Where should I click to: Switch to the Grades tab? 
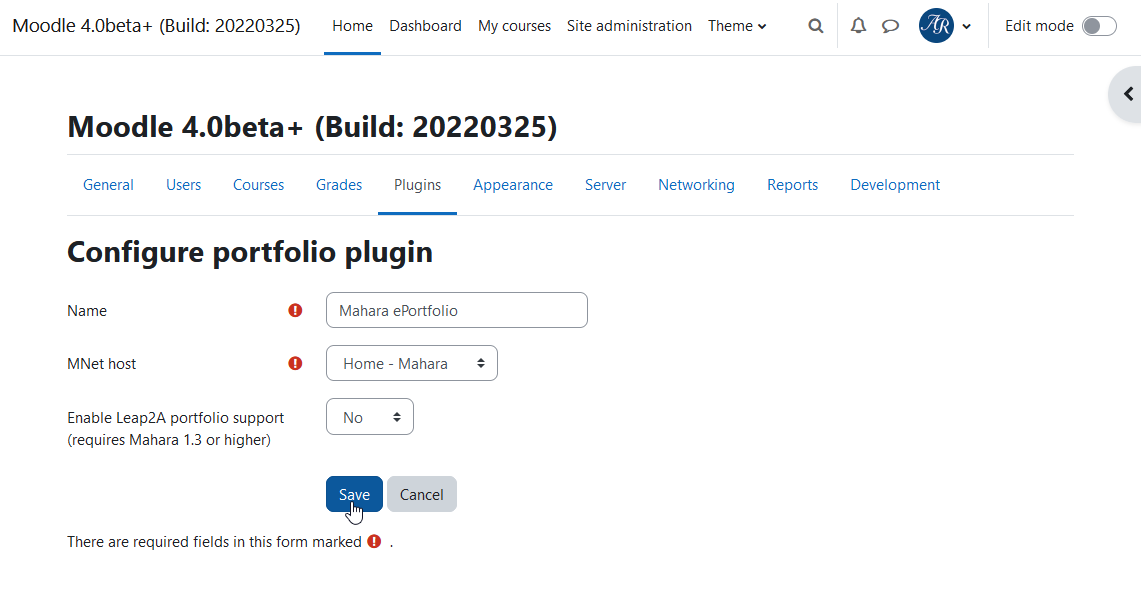point(339,185)
